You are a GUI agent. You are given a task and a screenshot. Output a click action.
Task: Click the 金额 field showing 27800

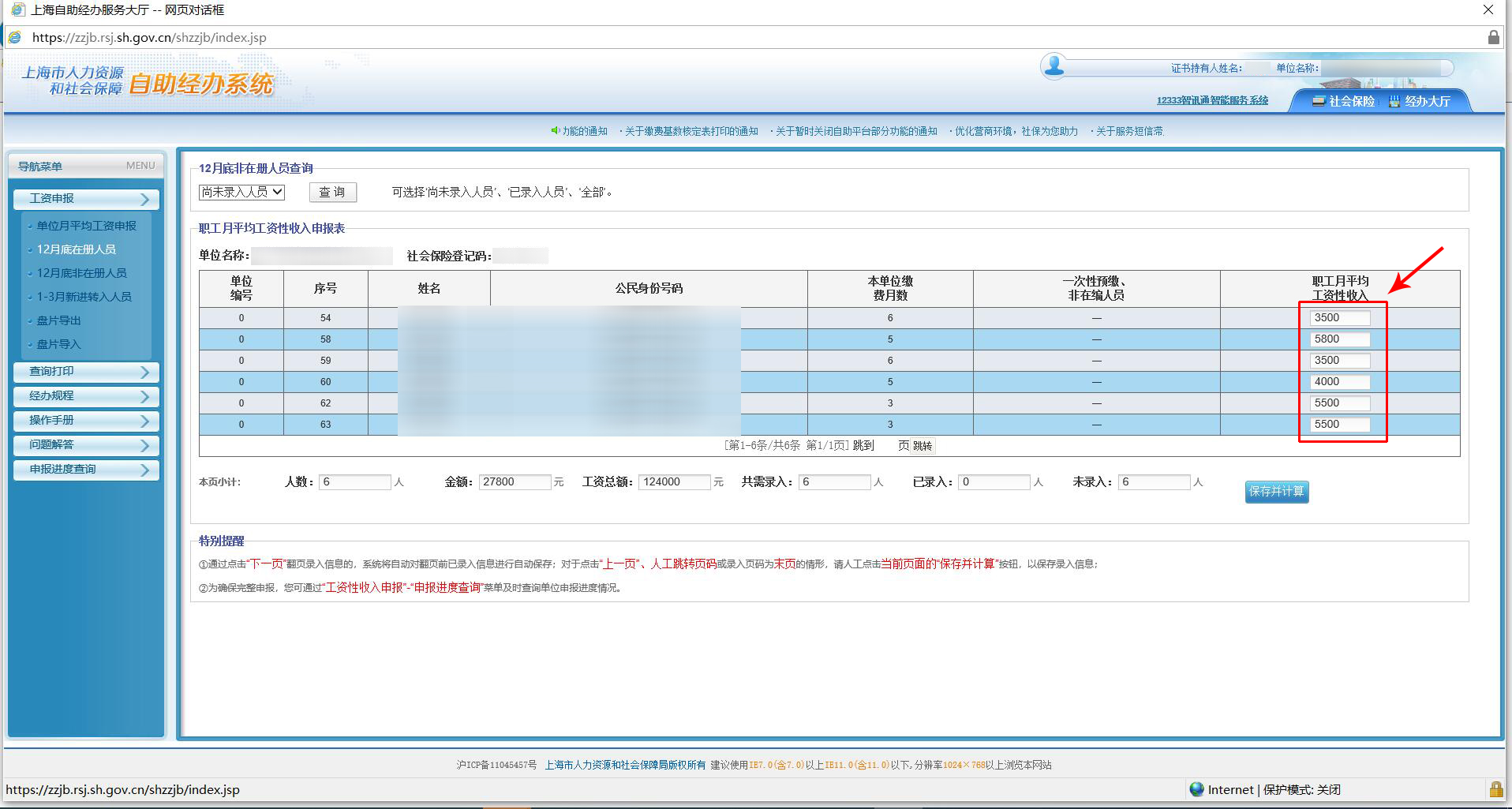point(515,482)
